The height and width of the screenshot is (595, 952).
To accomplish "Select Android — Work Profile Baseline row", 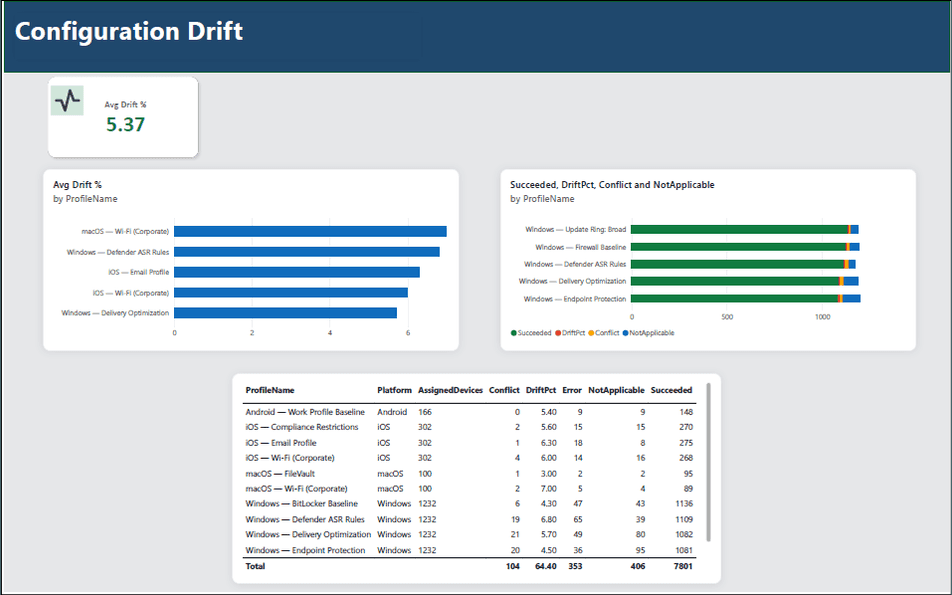I will coord(469,412).
